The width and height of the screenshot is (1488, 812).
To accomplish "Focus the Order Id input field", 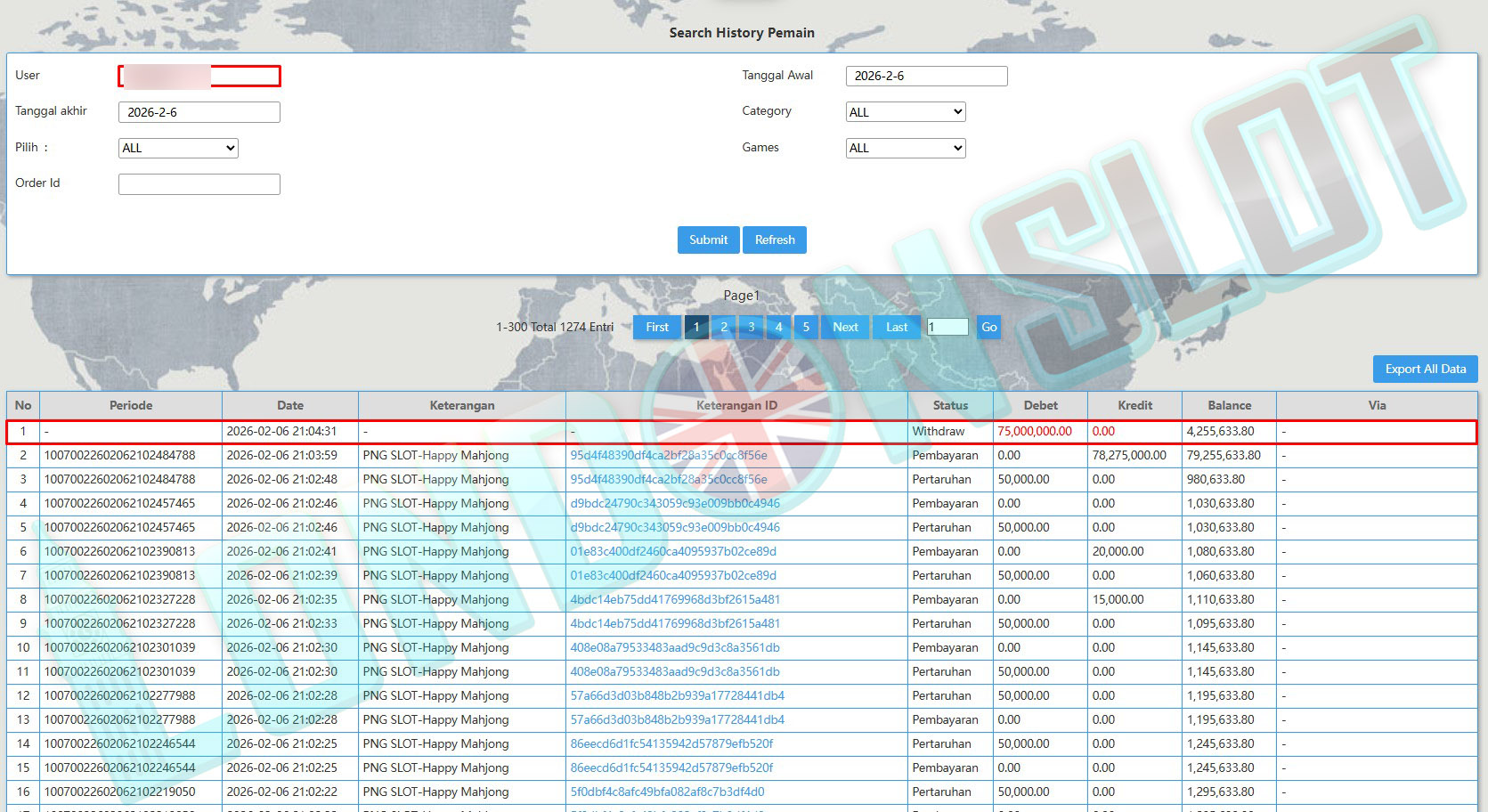I will click(x=199, y=184).
